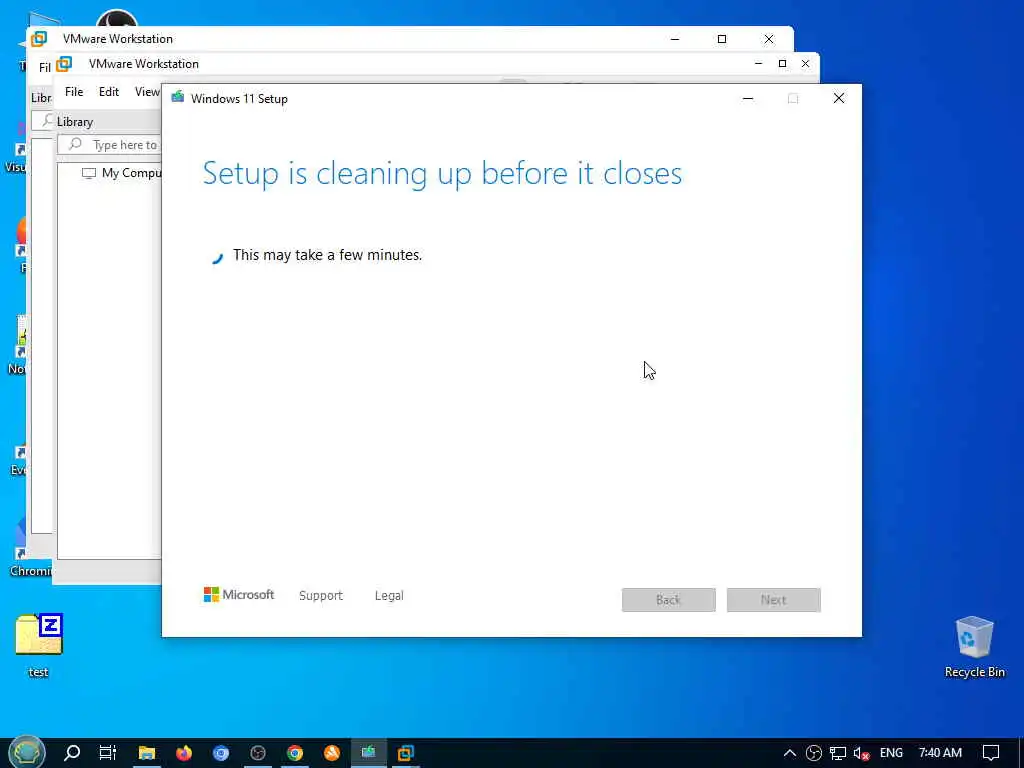Open Edit menu in VMware Workstation
Image resolution: width=1024 pixels, height=768 pixels.
pos(109,91)
